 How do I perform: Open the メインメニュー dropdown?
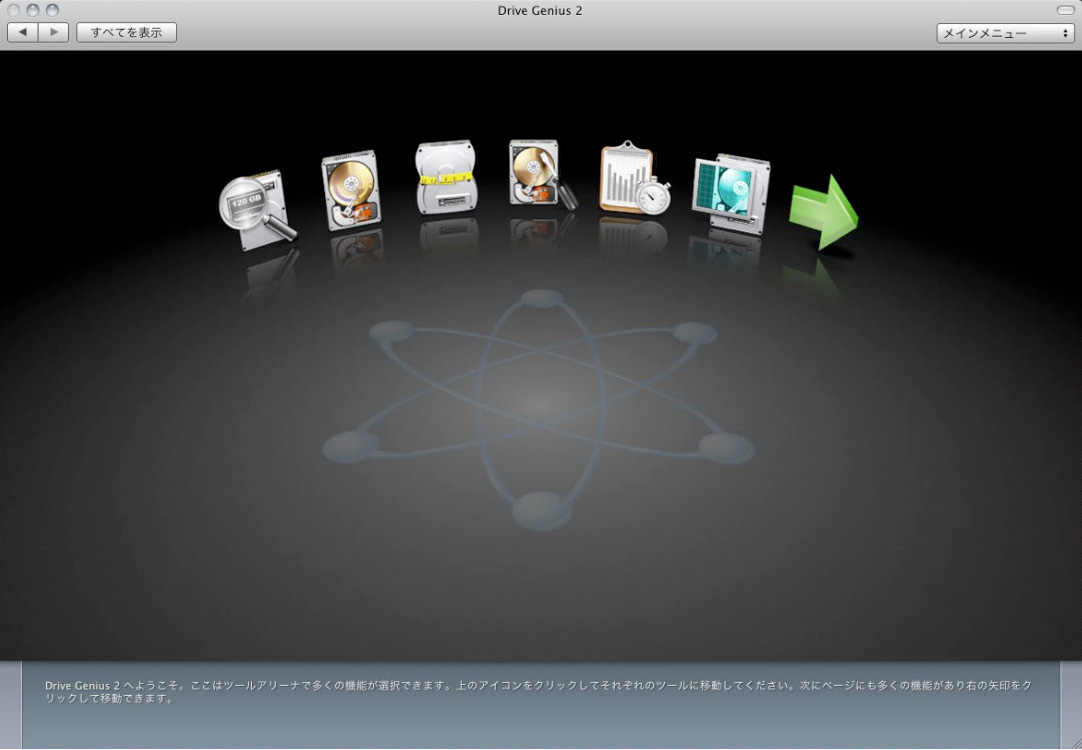click(1005, 33)
